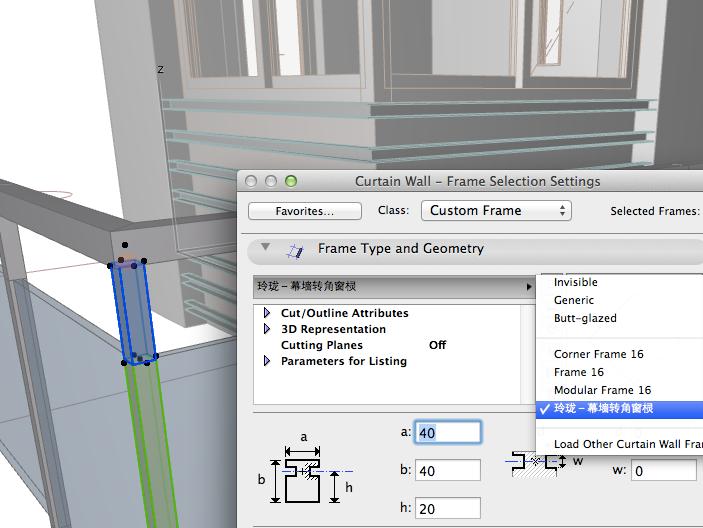
Task: Click the b: dimension field
Action: coord(448,470)
